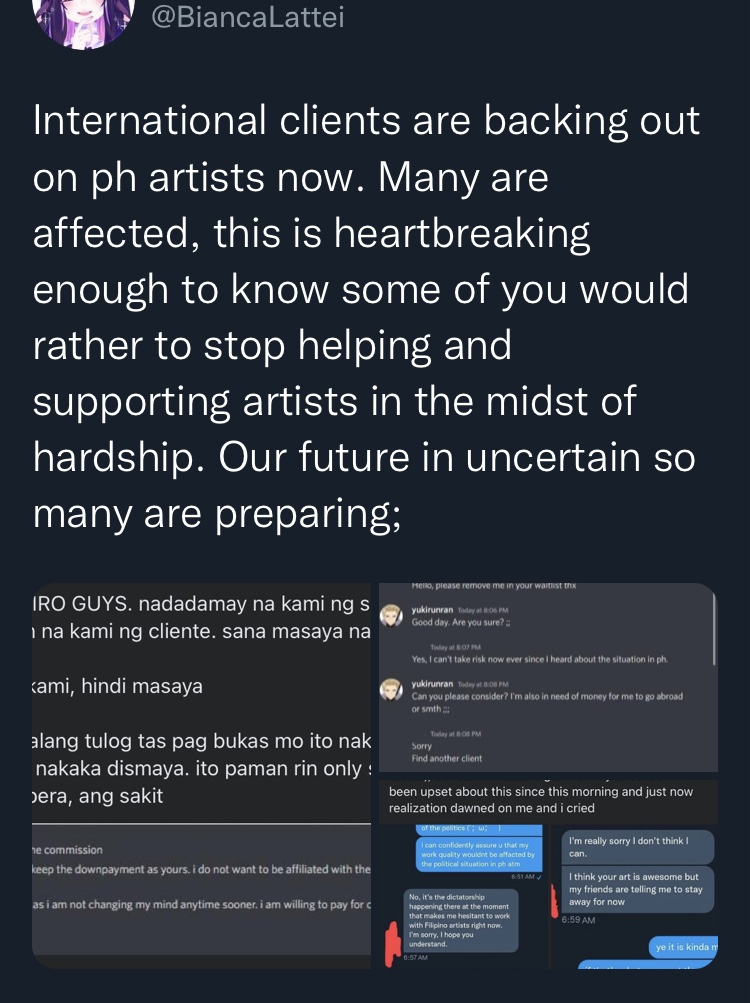
Task: Click the 'been upset about this' caption text
Action: point(541,800)
